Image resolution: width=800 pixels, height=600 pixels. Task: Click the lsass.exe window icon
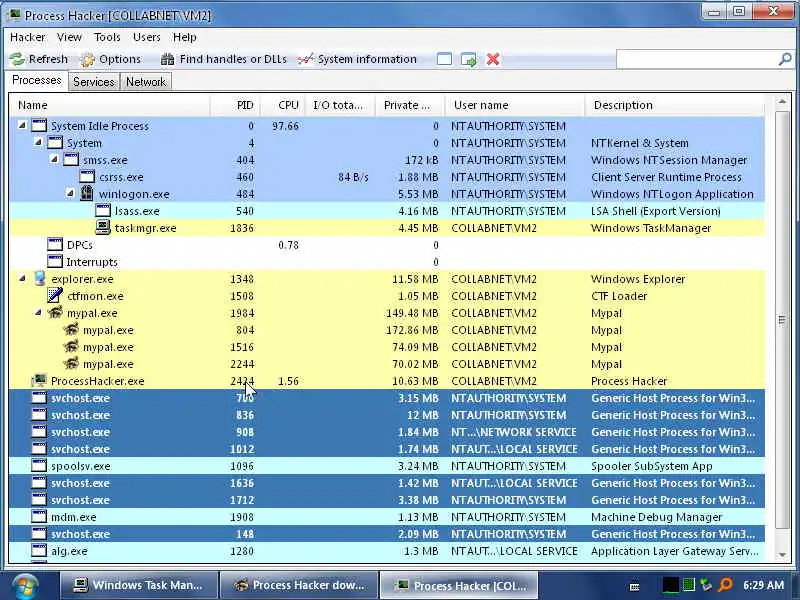103,210
